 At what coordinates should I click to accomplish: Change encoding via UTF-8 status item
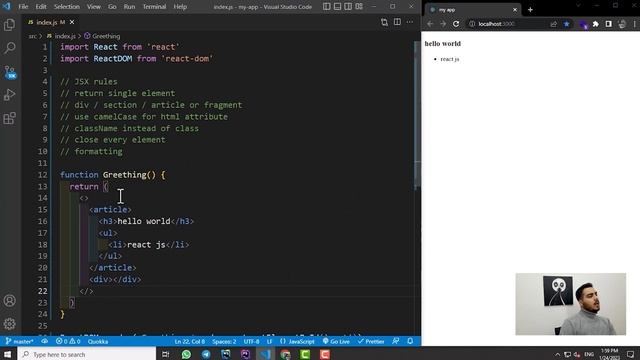(x=251, y=341)
